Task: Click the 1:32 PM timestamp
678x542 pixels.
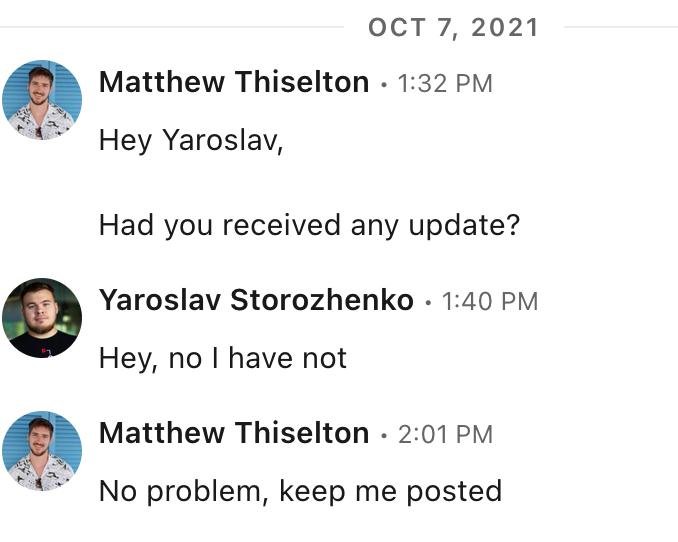Action: [445, 83]
